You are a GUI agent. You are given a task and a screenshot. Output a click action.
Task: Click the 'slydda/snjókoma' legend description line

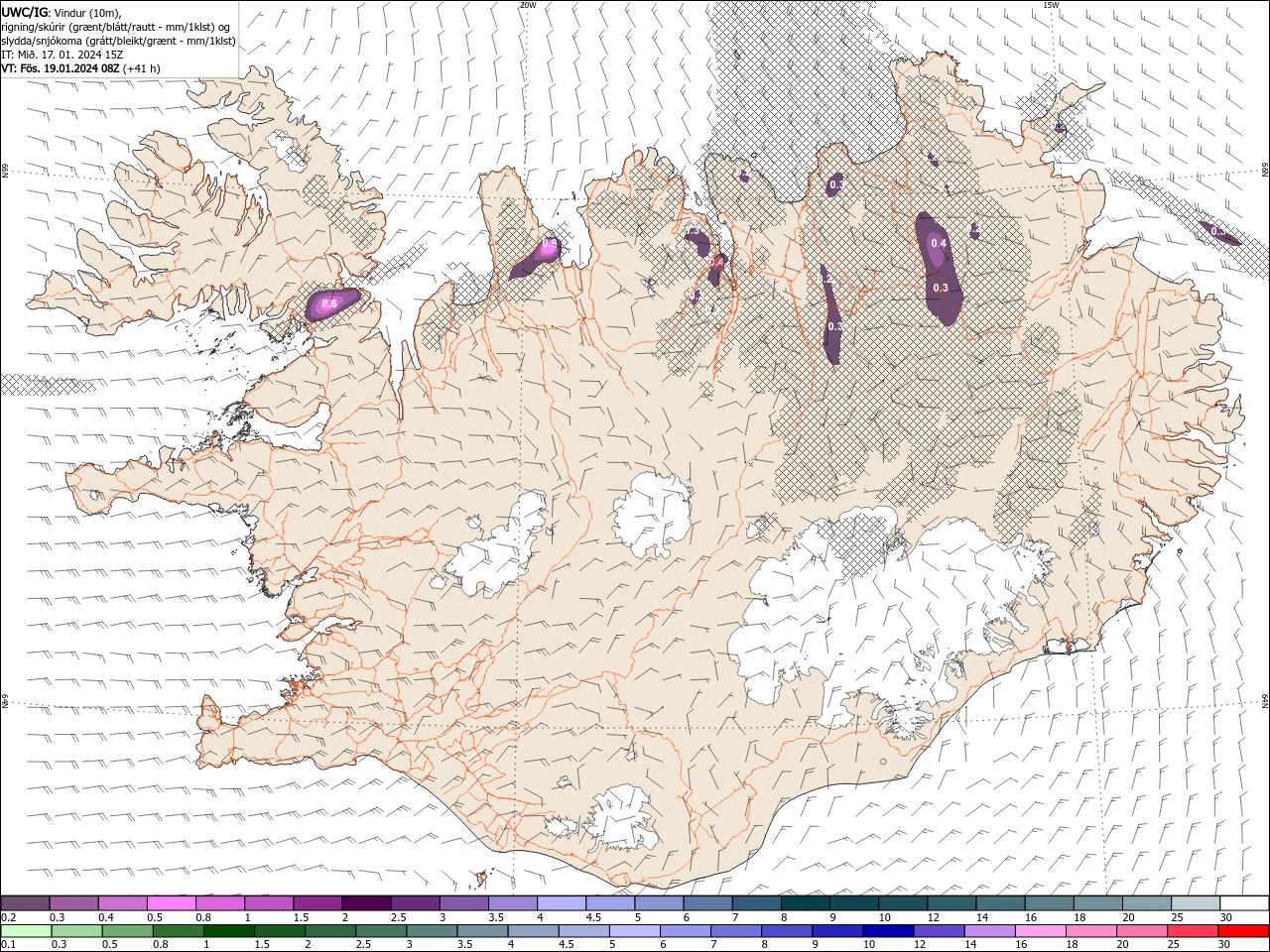(119, 41)
